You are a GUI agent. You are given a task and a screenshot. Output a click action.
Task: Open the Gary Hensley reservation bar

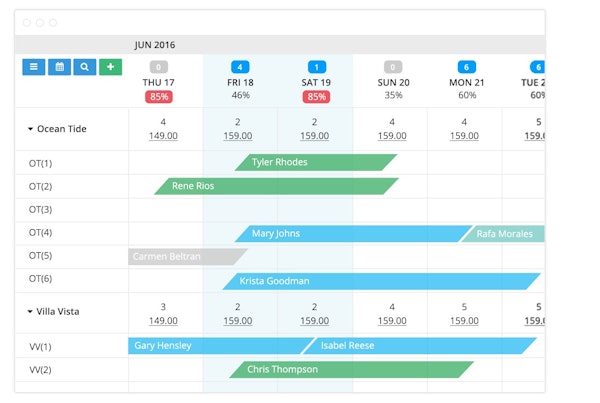(x=221, y=346)
